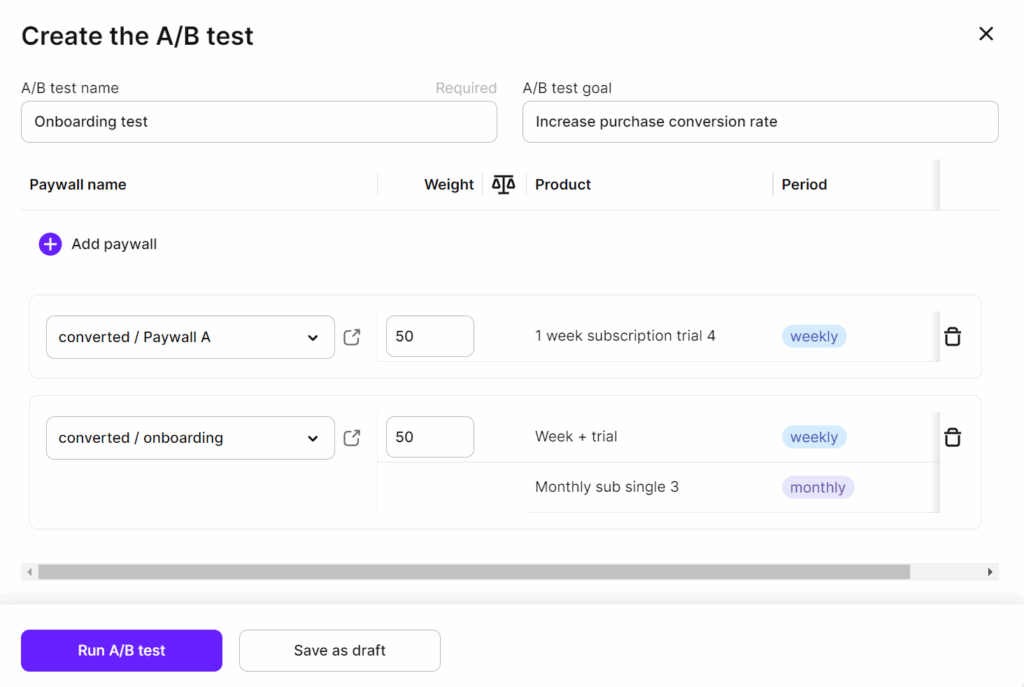Click the purple plus icon to add a paywall
Screen dimensions: 1024x687
[50, 243]
